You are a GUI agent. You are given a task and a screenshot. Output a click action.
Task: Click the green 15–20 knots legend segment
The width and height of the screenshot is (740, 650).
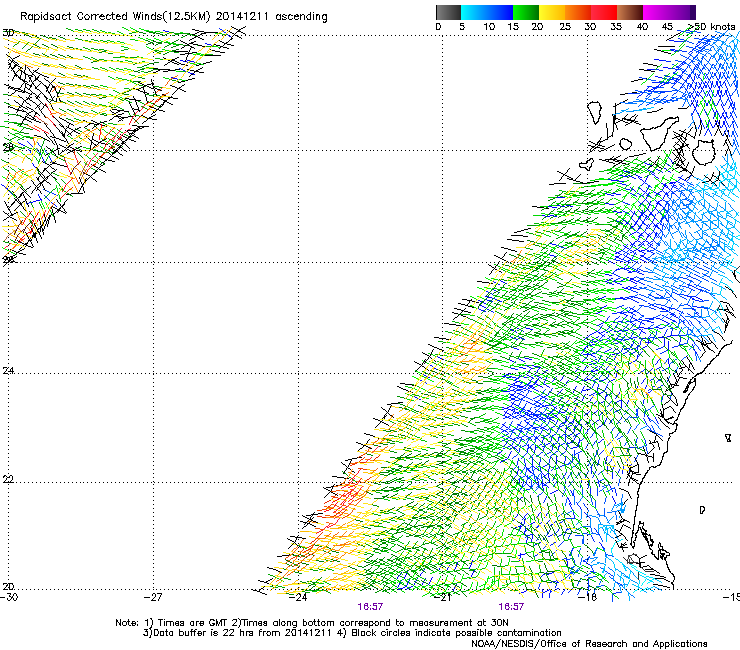[526, 12]
